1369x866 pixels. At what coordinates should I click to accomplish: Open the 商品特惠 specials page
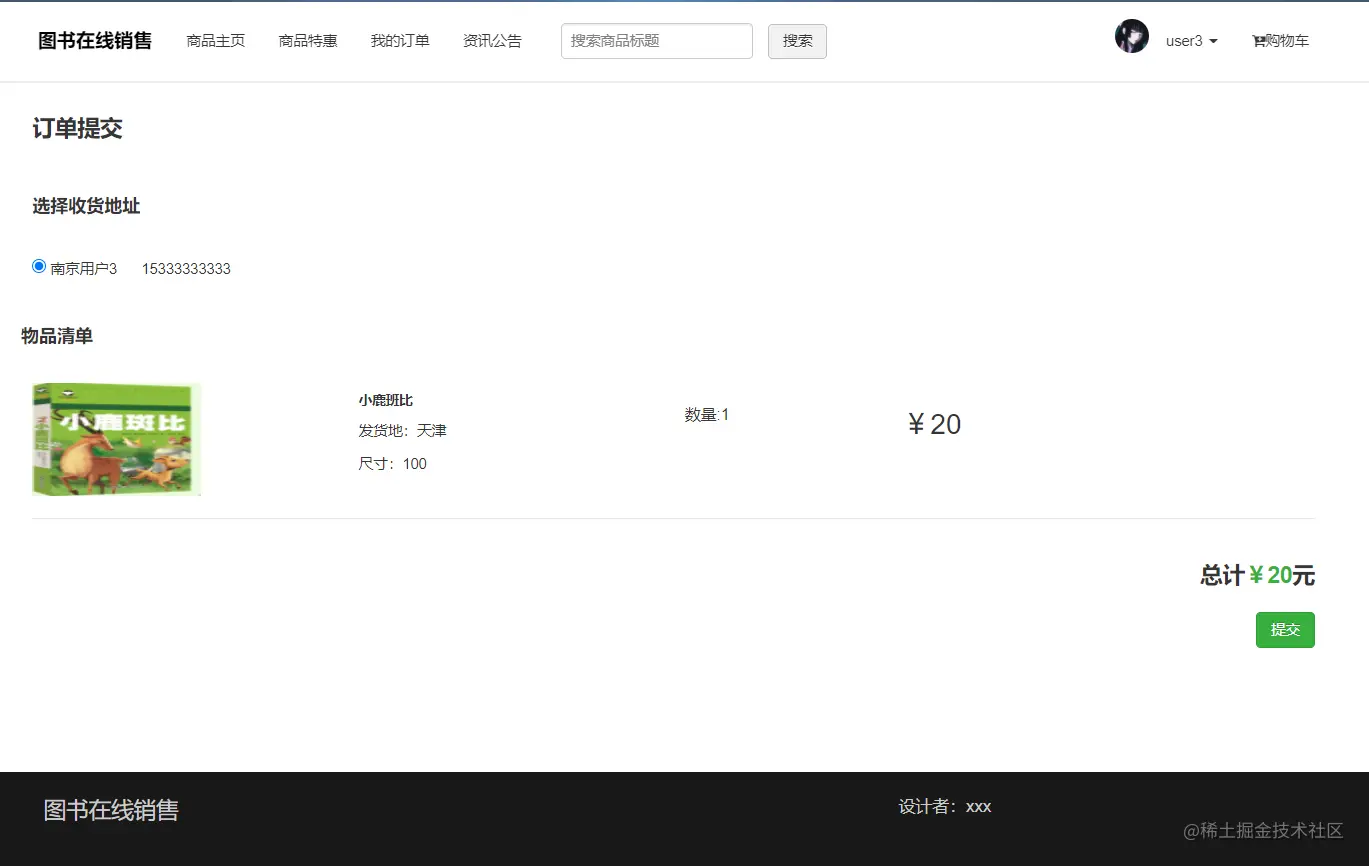coord(307,41)
